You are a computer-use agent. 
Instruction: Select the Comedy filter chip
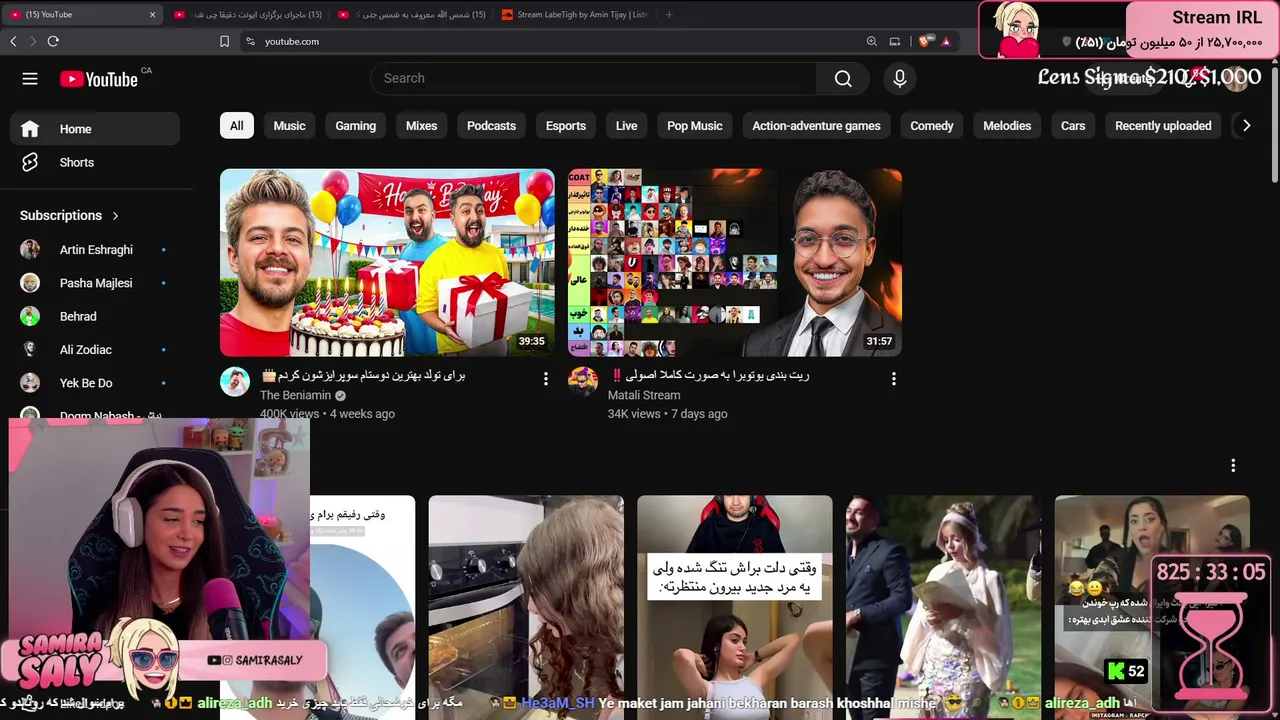click(x=932, y=126)
